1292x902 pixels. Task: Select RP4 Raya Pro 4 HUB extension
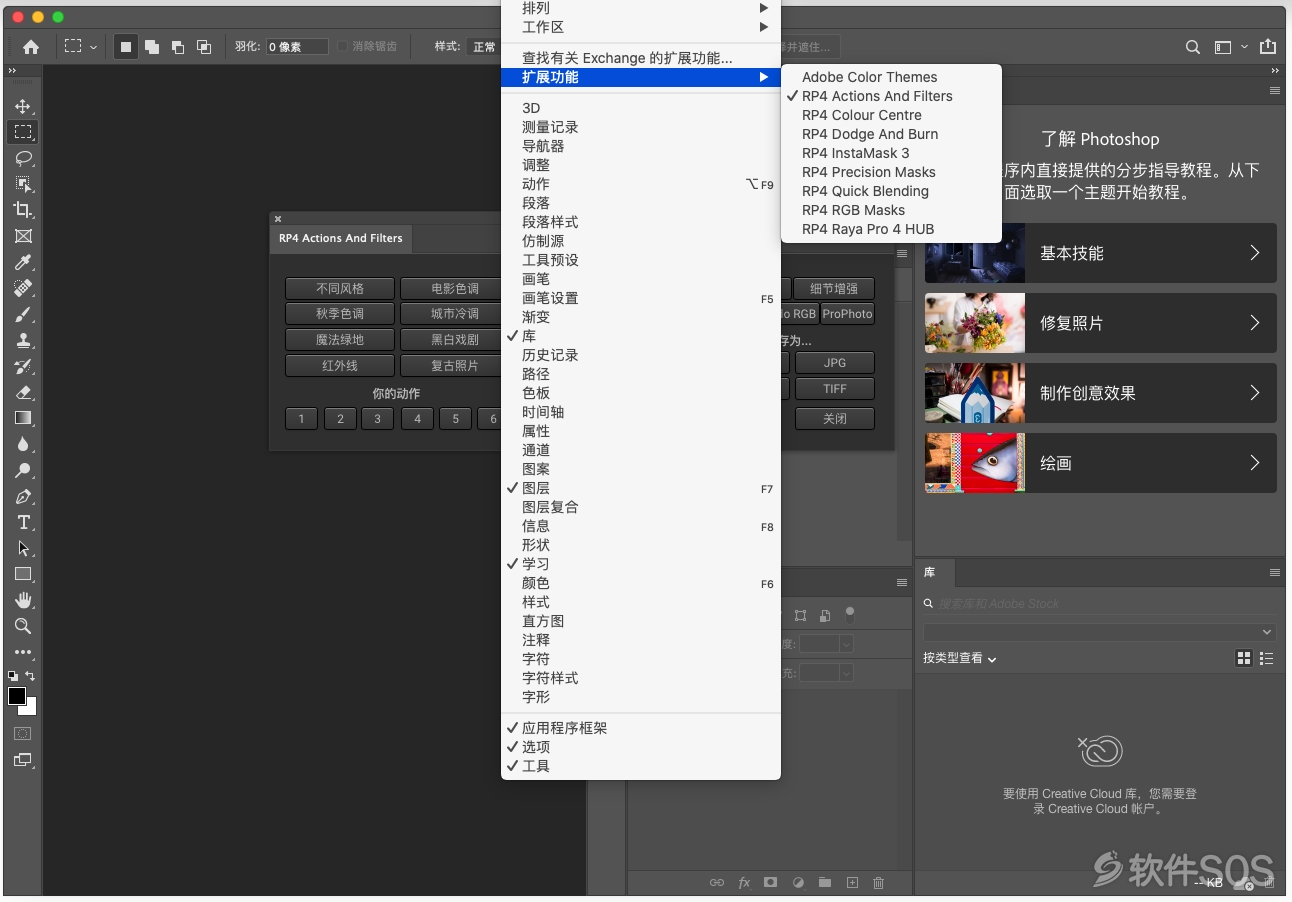891,229
